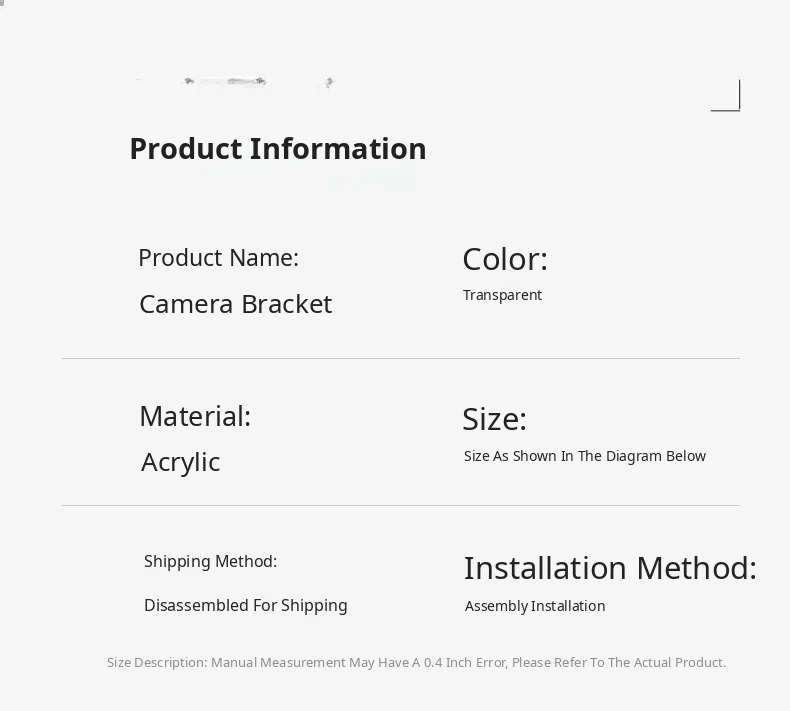The image size is (790, 711).
Task: Click the divider line below Acrylic
Action: [400, 505]
